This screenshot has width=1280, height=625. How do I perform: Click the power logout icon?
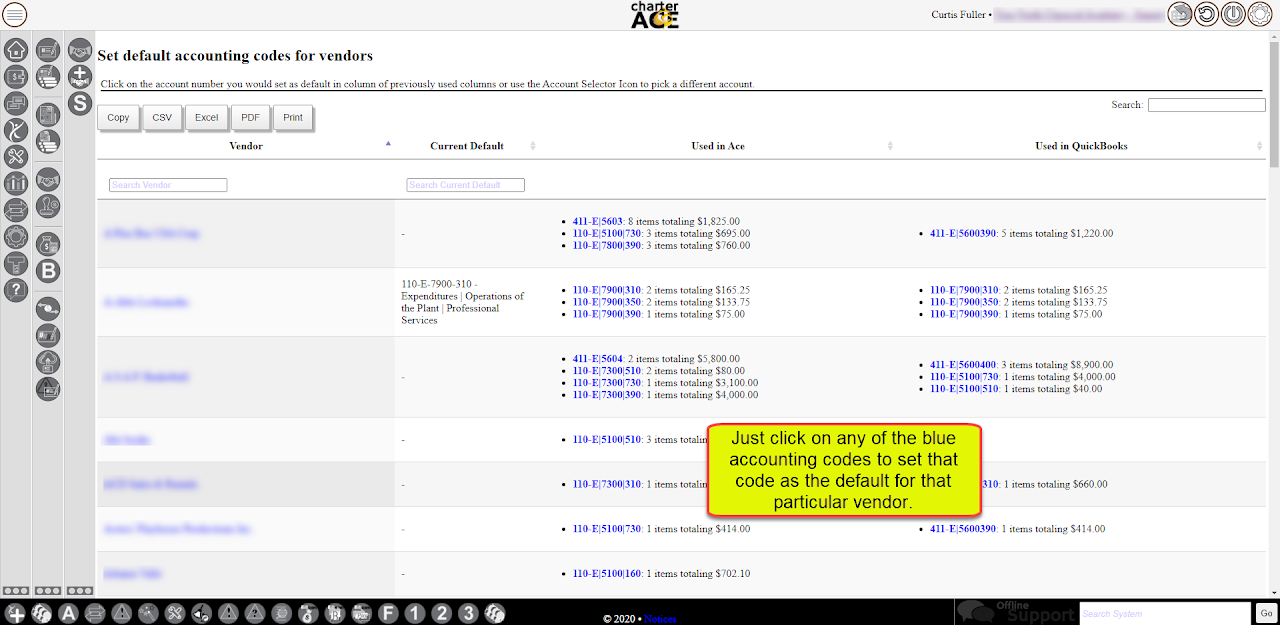pyautogui.click(x=1233, y=15)
